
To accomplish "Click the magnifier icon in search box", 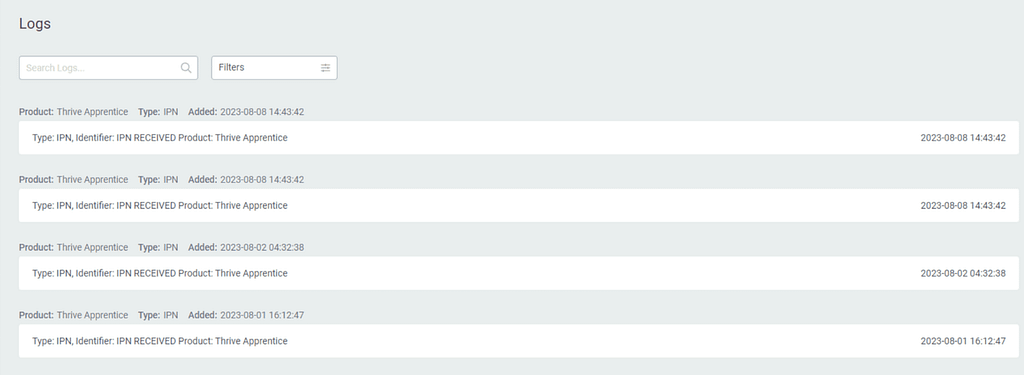I will tap(185, 68).
